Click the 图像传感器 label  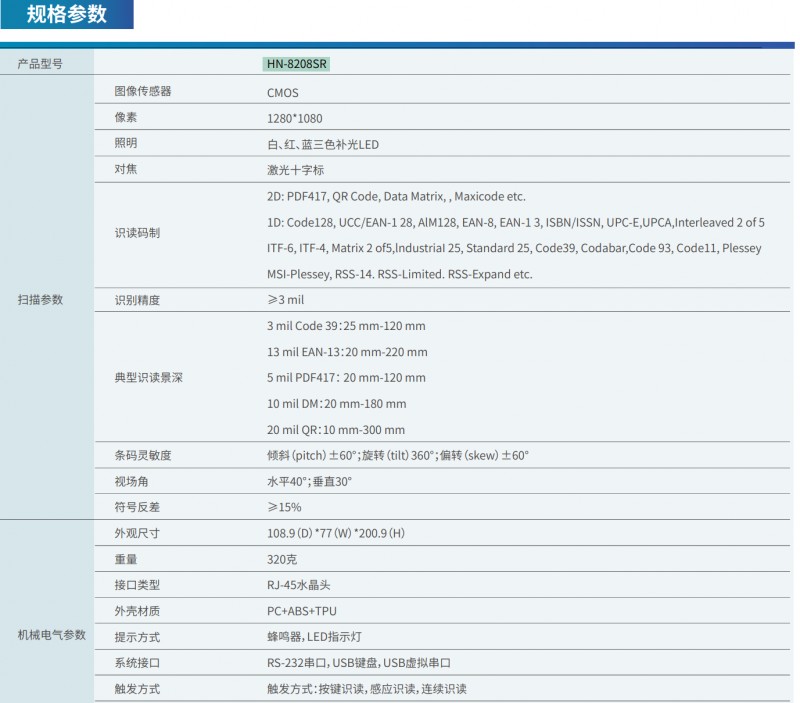pos(143,92)
